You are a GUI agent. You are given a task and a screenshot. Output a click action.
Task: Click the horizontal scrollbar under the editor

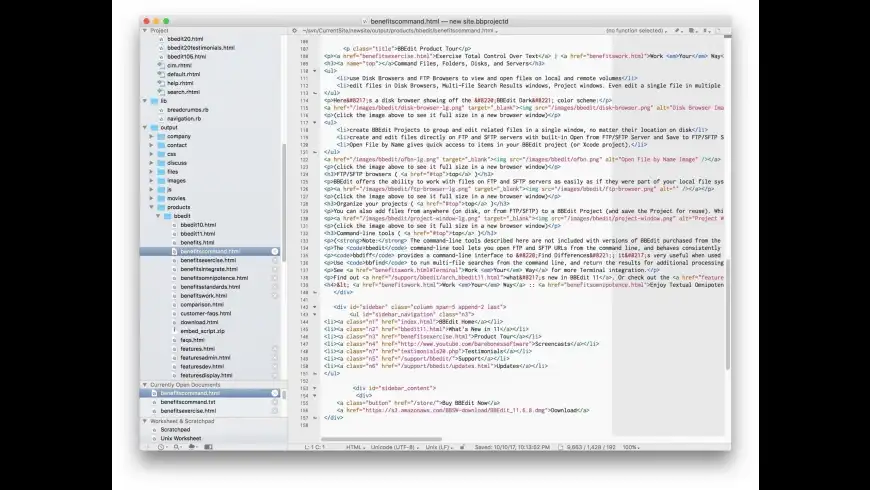click(x=381, y=439)
